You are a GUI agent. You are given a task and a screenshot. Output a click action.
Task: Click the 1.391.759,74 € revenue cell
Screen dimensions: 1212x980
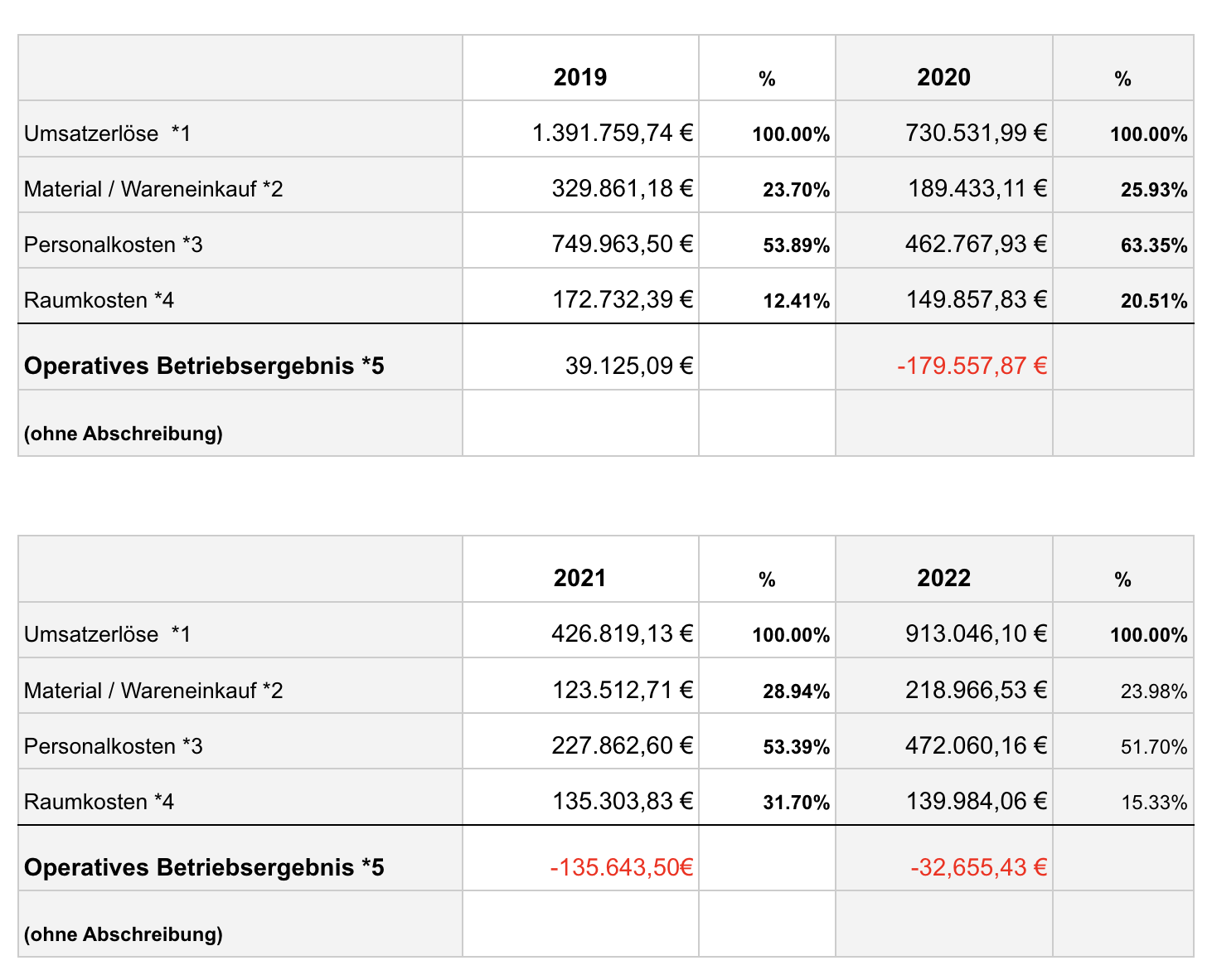click(580, 129)
